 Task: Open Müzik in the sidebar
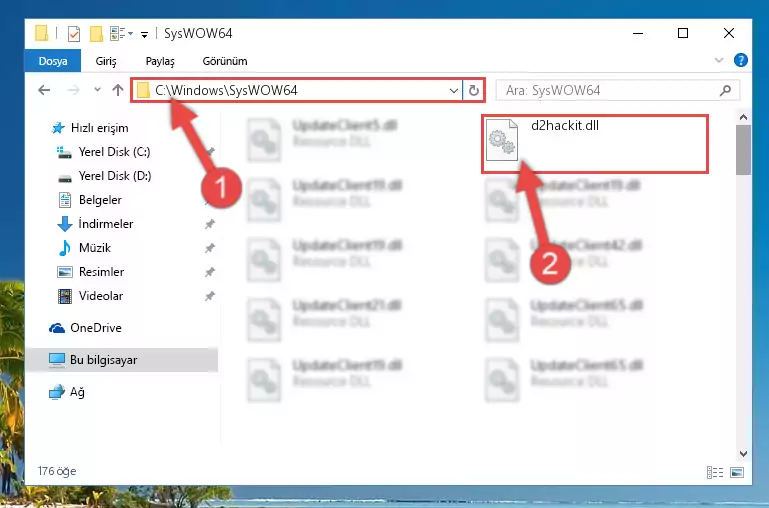click(x=84, y=248)
